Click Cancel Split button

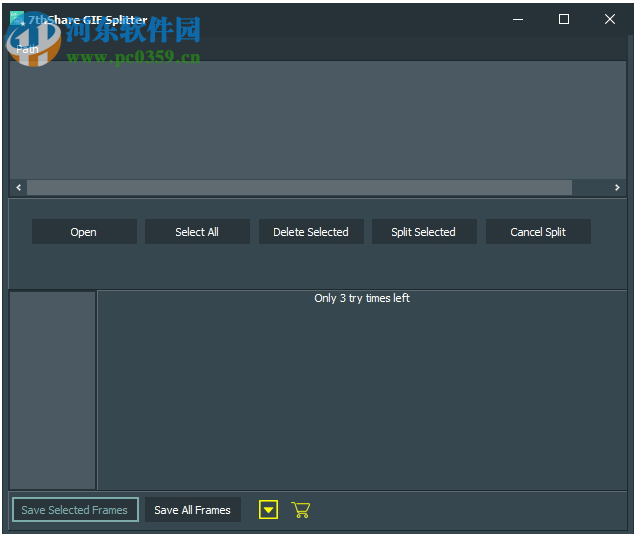[538, 232]
